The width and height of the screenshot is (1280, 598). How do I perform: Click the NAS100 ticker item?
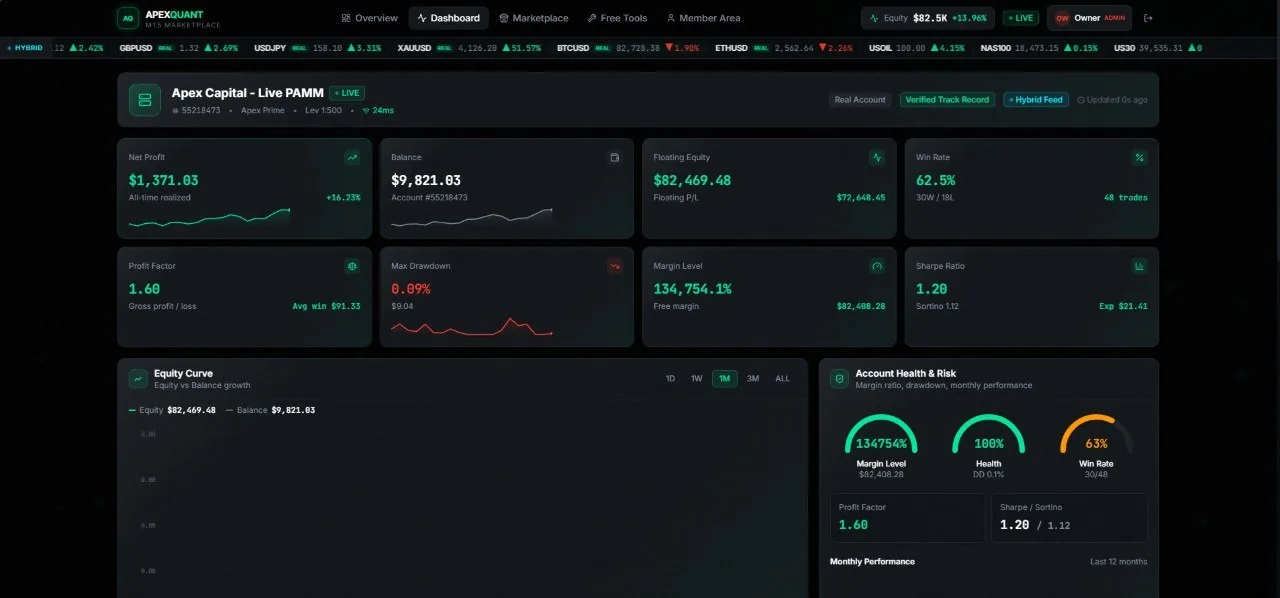(x=1039, y=48)
